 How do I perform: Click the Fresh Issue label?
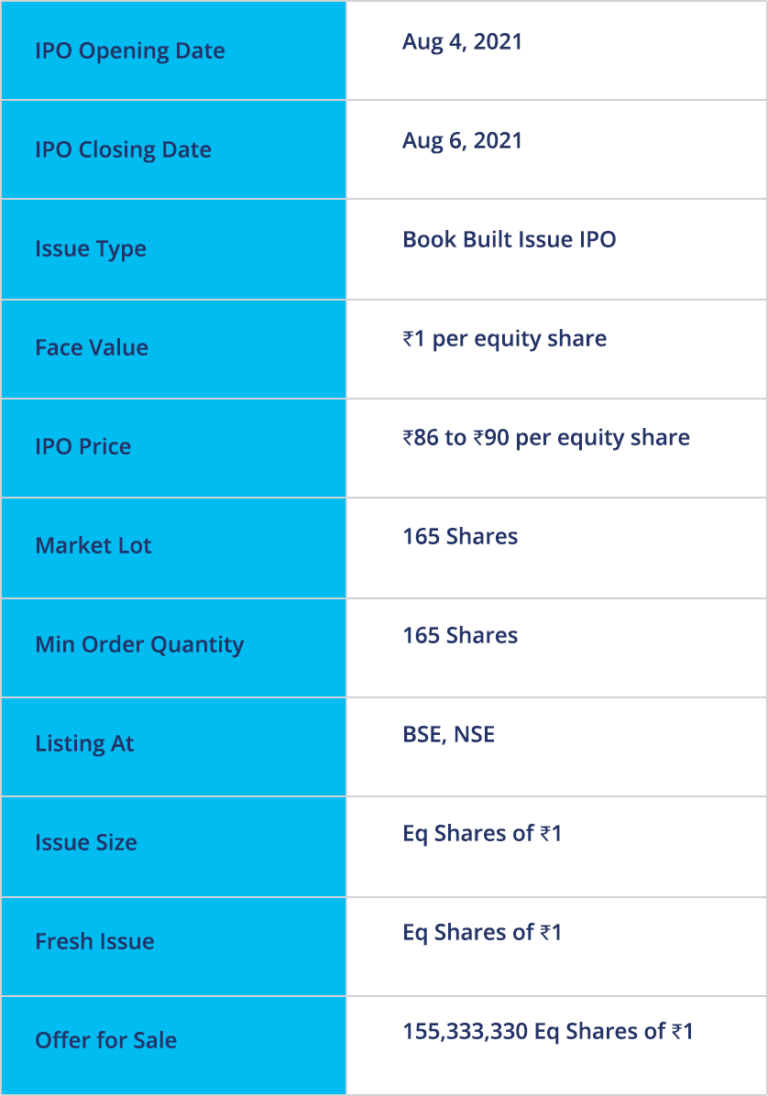[x=94, y=942]
